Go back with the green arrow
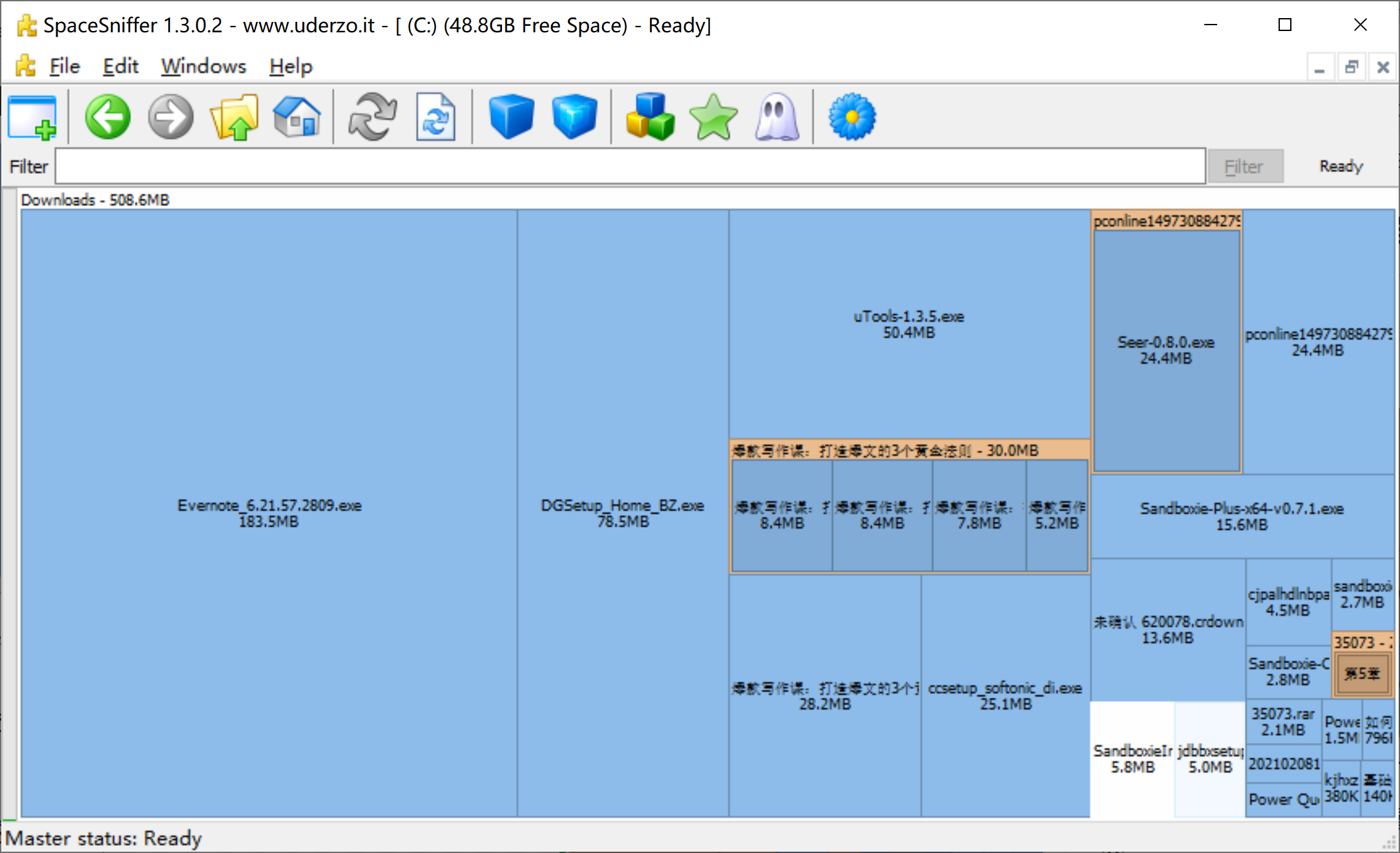Viewport: 1400px width, 853px height. tap(107, 117)
